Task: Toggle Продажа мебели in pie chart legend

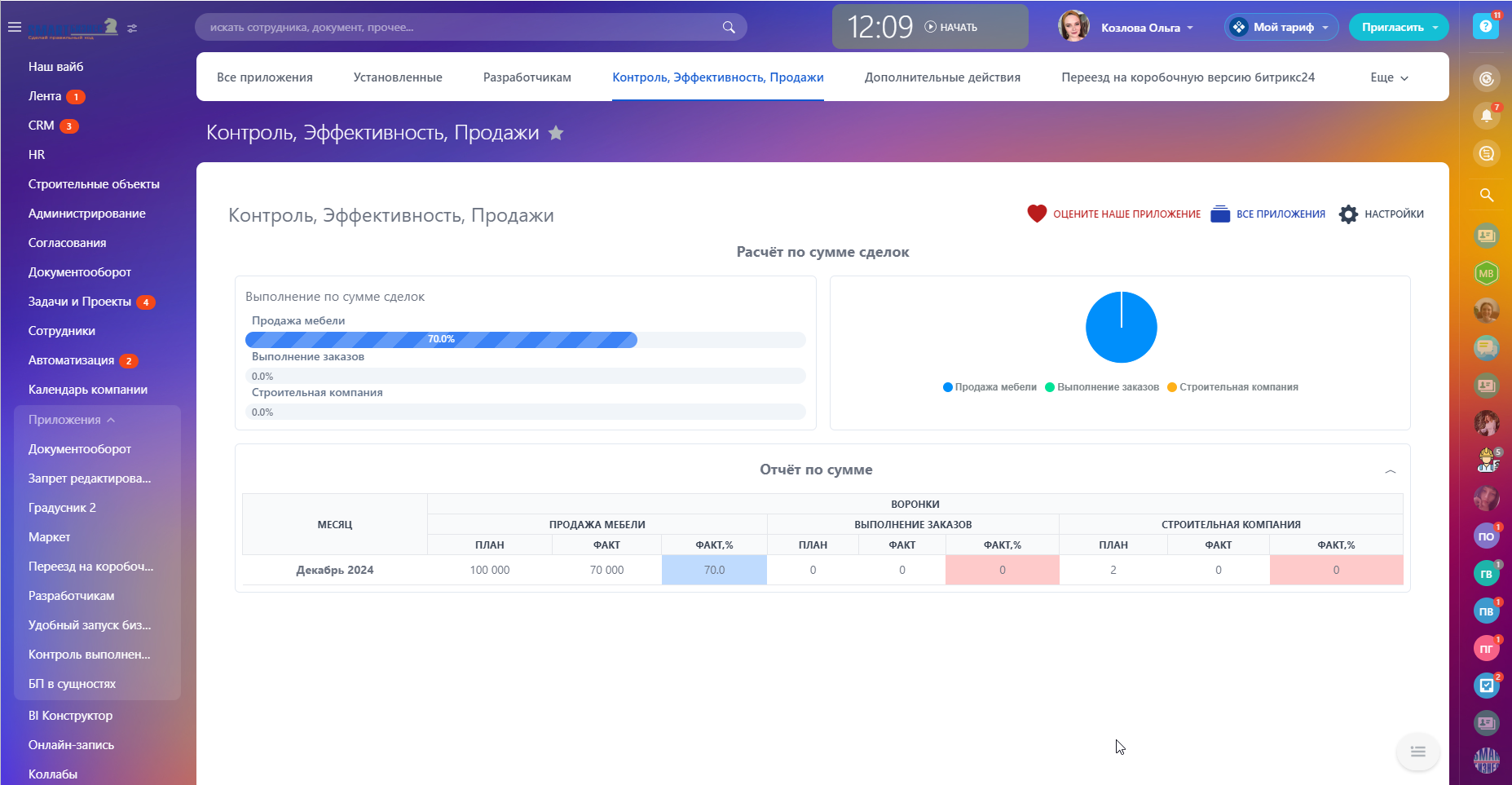Action: pos(990,387)
